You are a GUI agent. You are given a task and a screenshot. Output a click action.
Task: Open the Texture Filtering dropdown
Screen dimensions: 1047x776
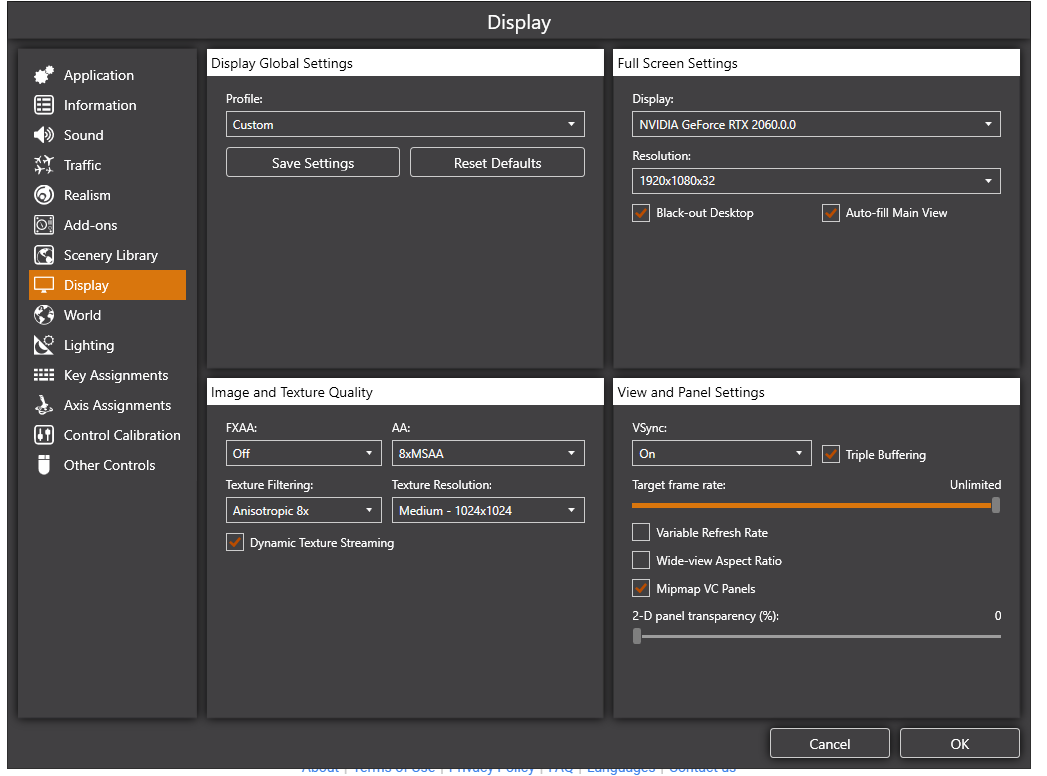[304, 510]
